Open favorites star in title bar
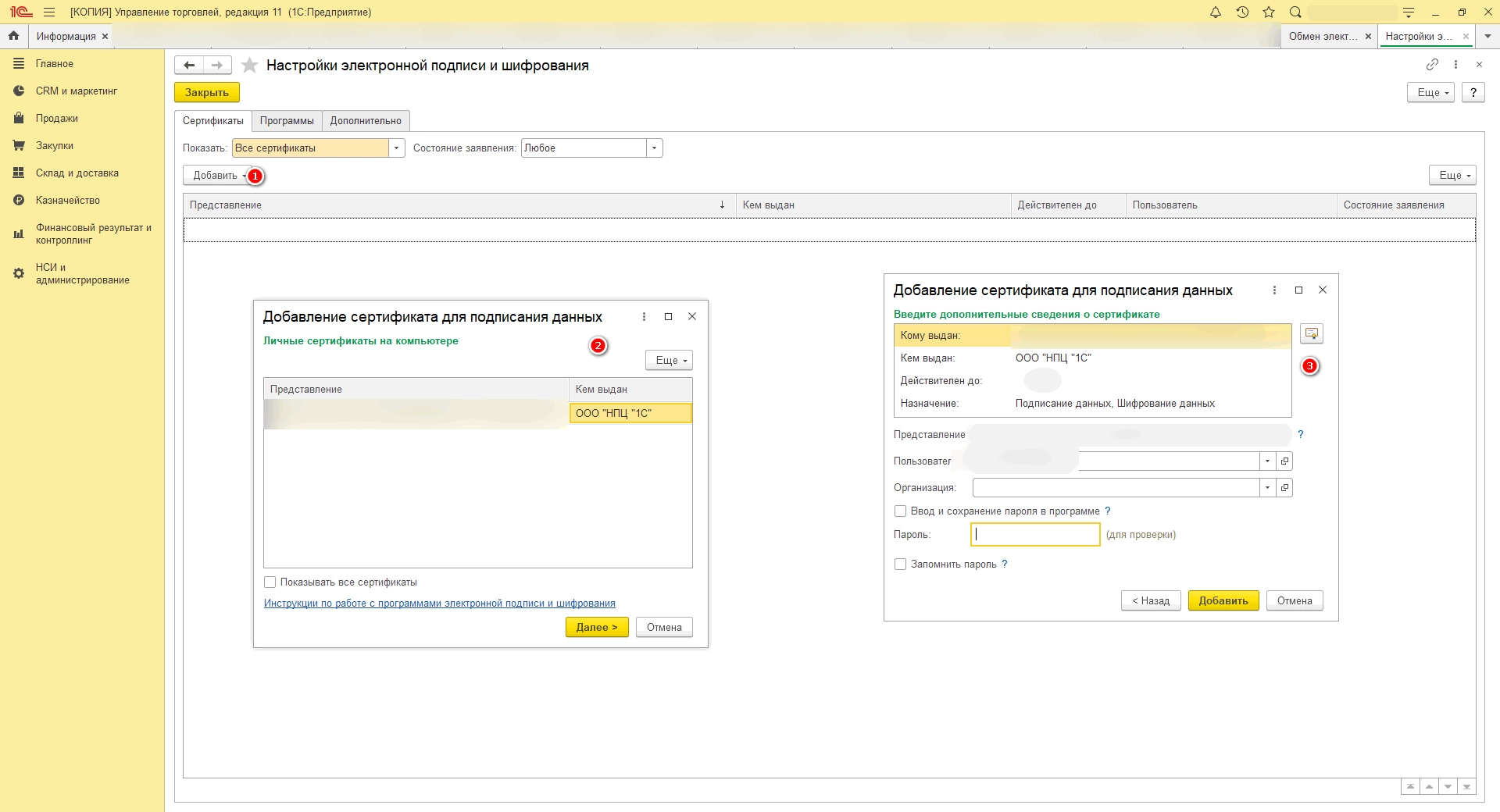 (1269, 12)
